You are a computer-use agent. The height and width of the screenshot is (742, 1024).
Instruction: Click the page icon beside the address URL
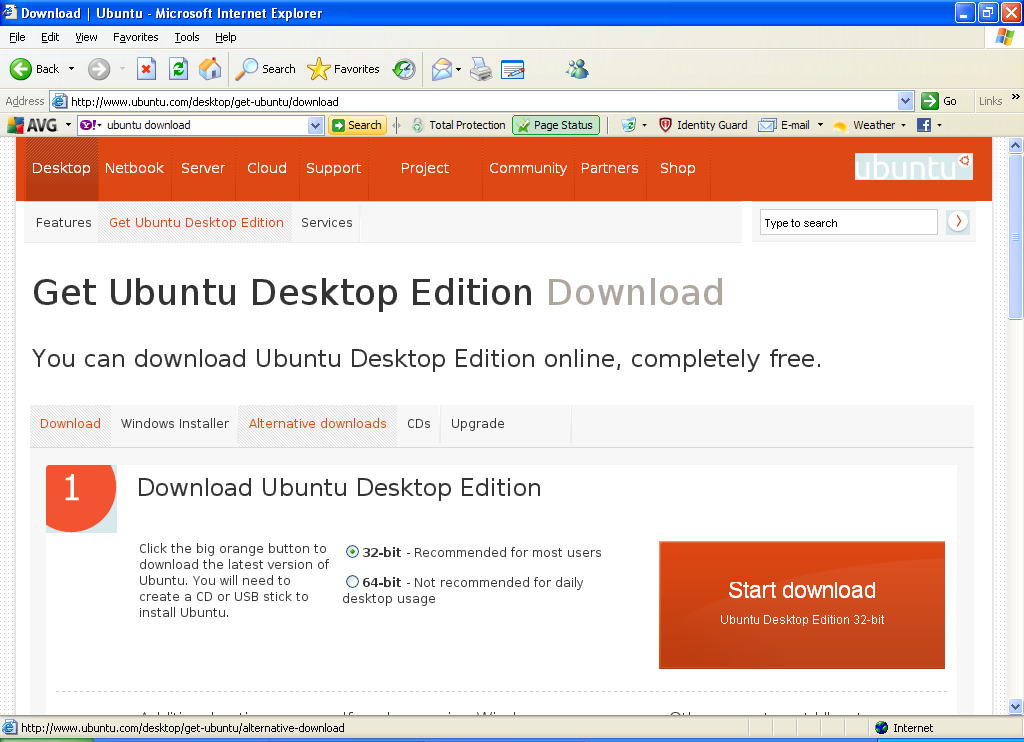click(59, 101)
